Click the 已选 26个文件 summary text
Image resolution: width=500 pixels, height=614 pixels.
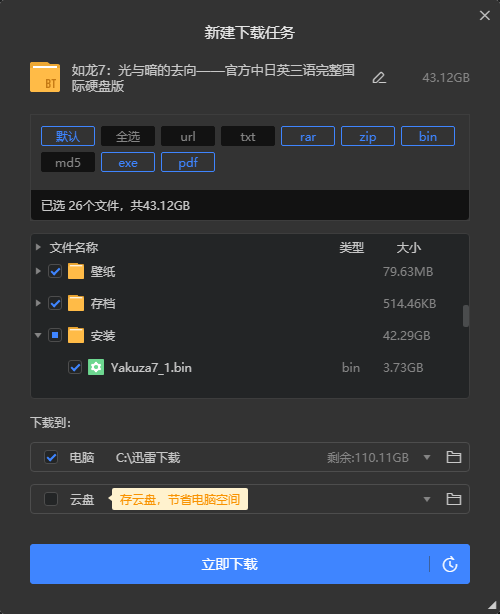click(x=116, y=206)
